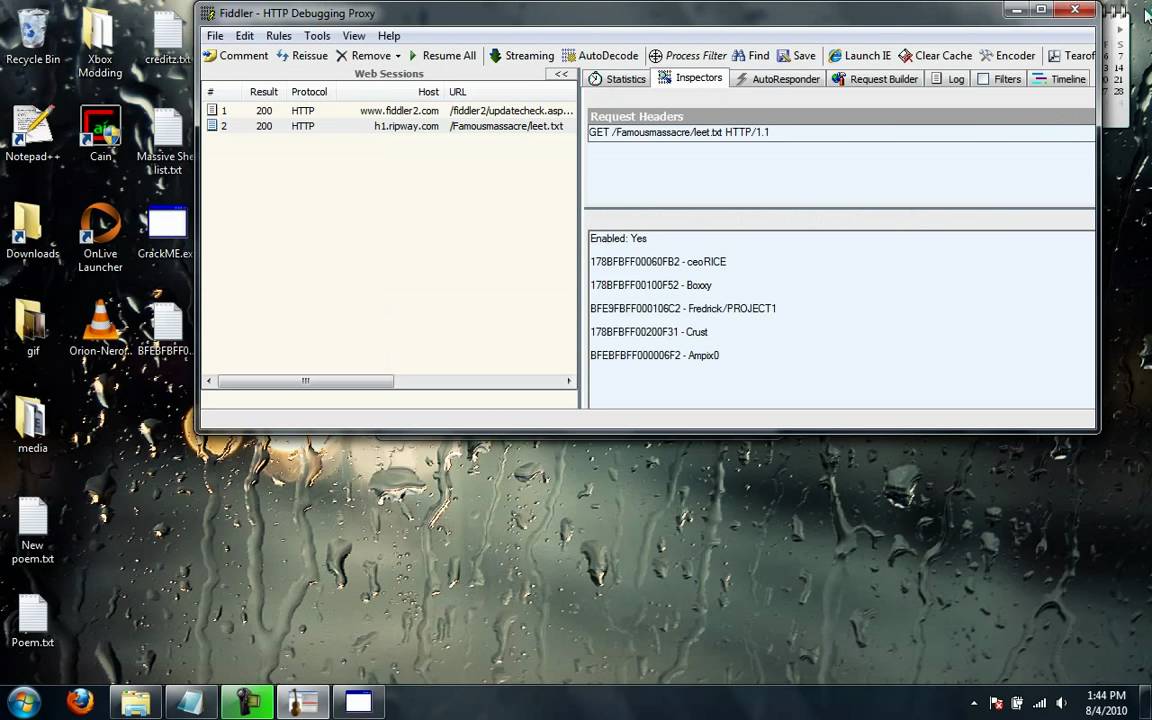Click Windows Explorer taskbar icon
The width and height of the screenshot is (1152, 720).
(136, 702)
